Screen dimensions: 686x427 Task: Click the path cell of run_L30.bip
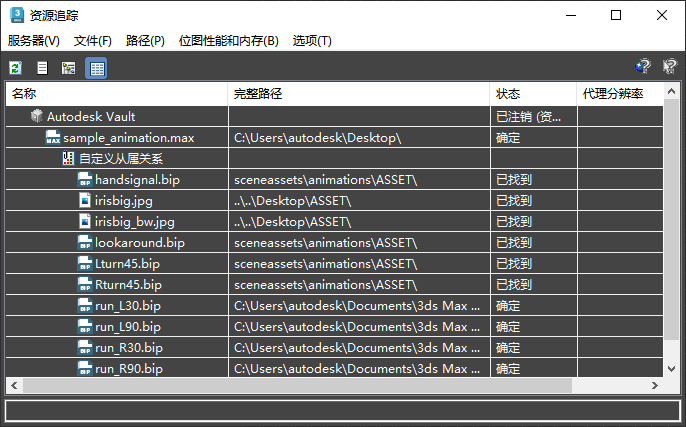[x=359, y=305]
